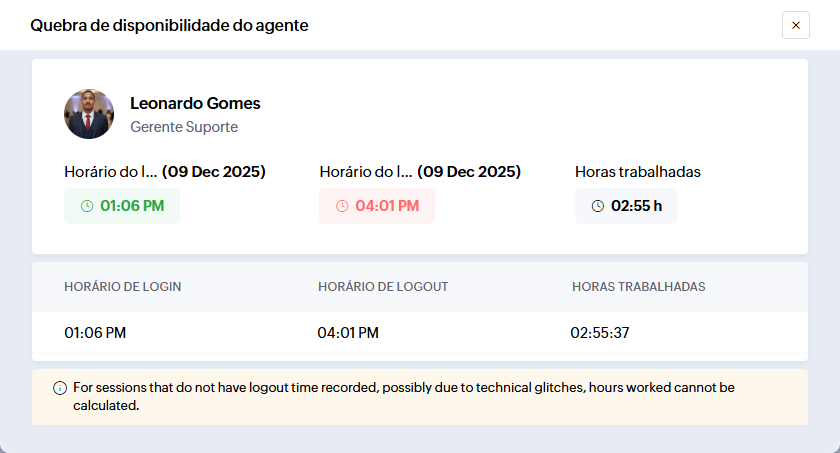Click the HORAS TRABALHADAS column header
This screenshot has width=840, height=453.
point(639,287)
